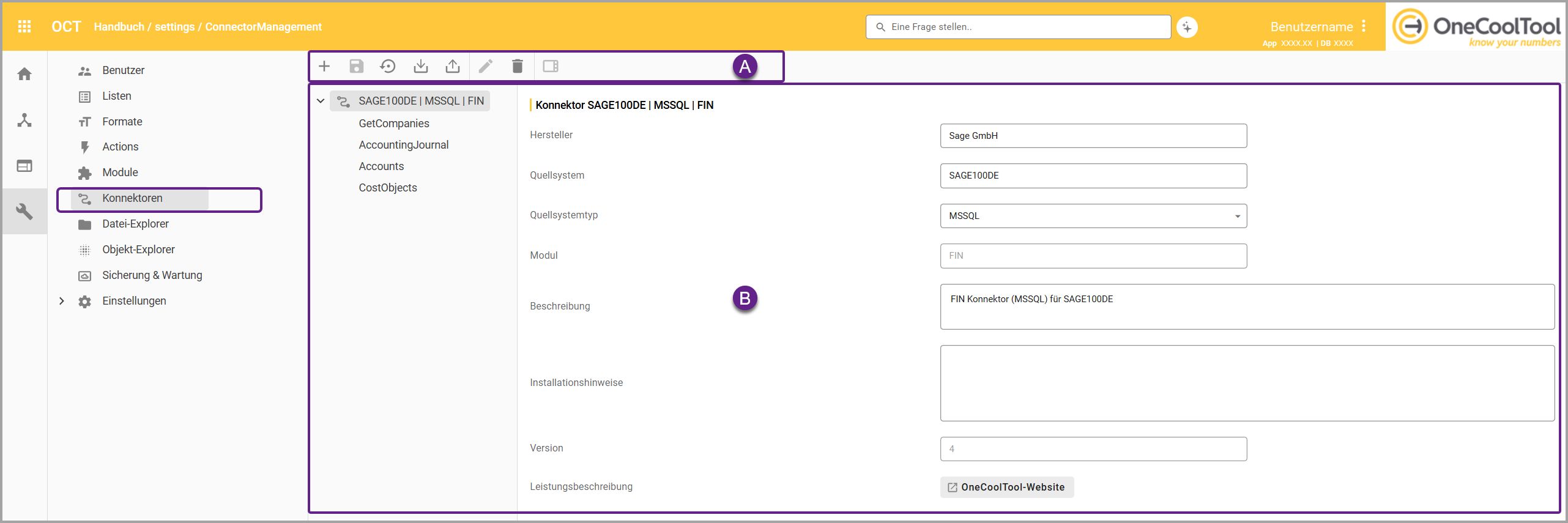Click the Beschreibung text area

click(1247, 306)
